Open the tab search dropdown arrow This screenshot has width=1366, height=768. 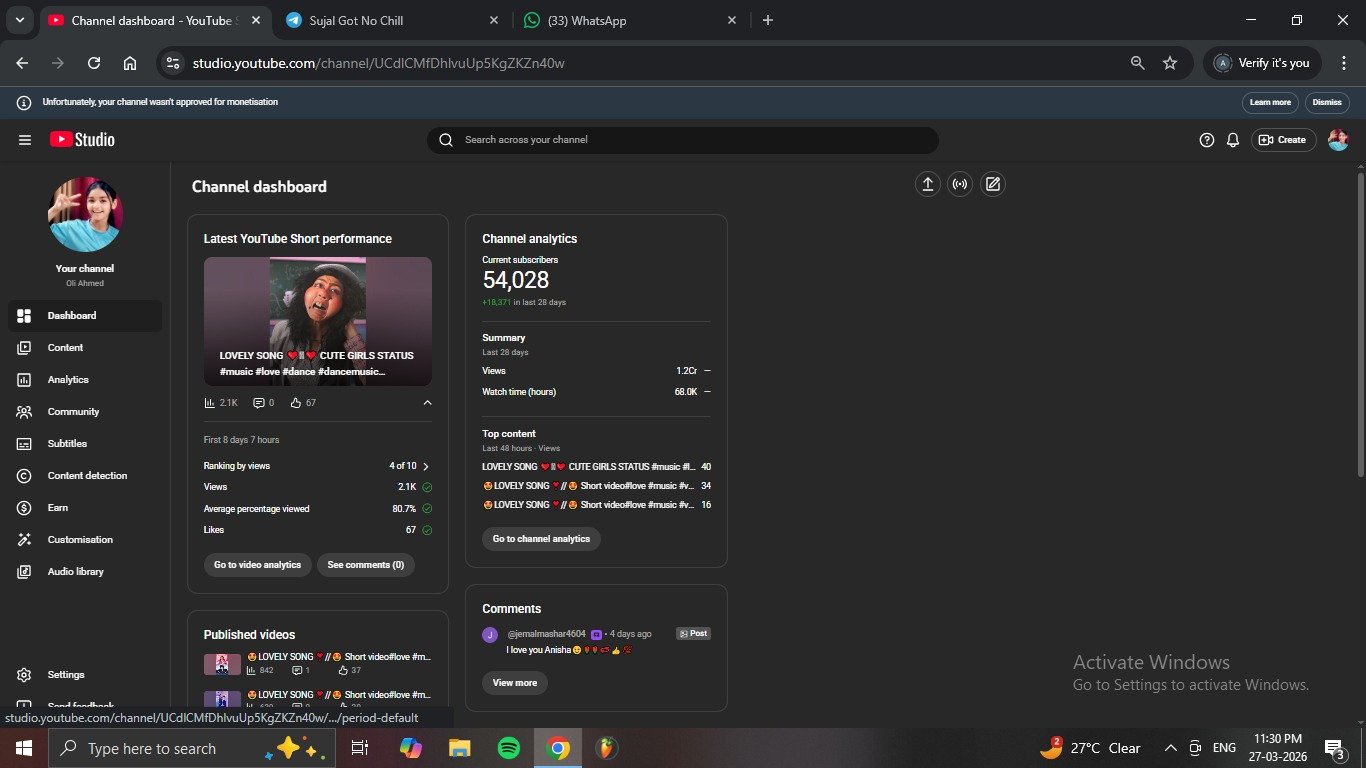(19, 20)
